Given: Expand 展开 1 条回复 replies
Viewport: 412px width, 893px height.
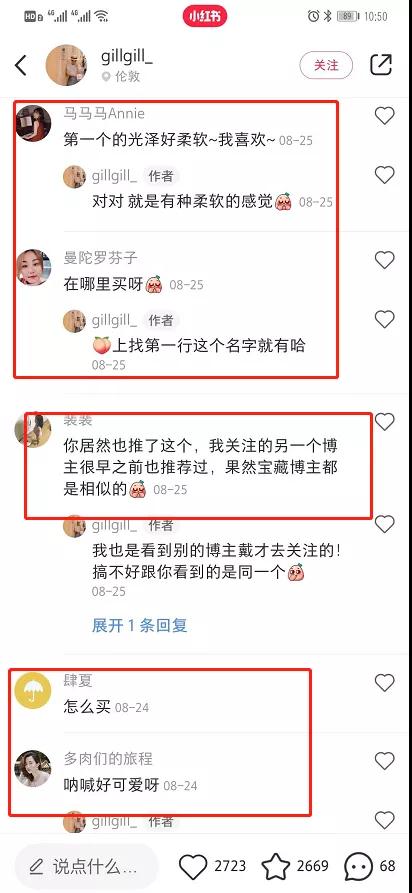Looking at the screenshot, I should point(140,626).
